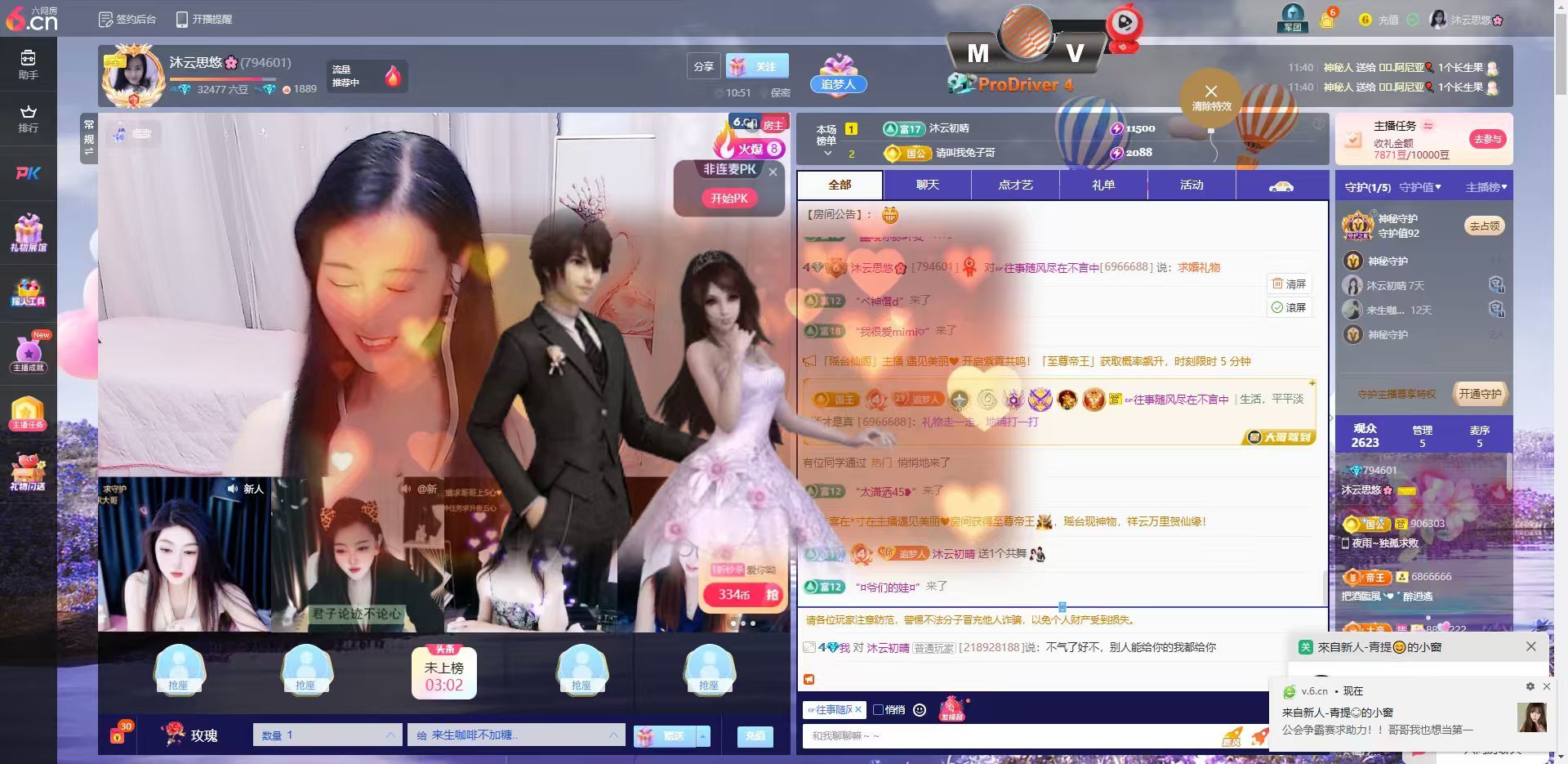This screenshot has height=764, width=1568.
Task: Click the car icon tab in chat panel
Action: click(x=1281, y=185)
